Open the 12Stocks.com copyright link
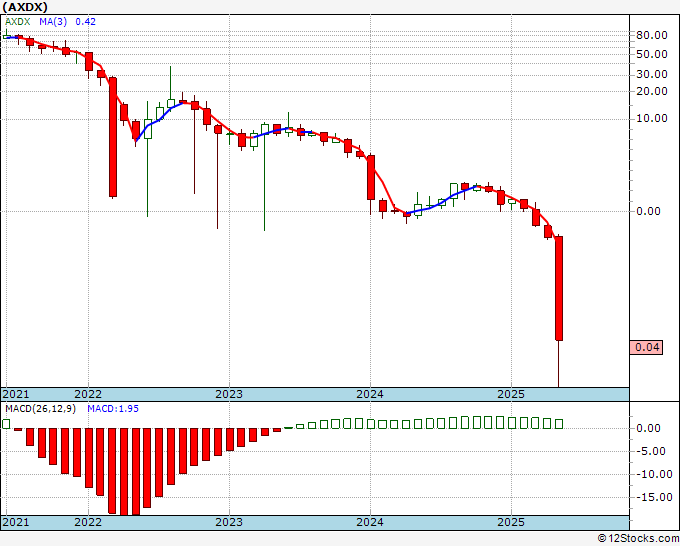 638,539
